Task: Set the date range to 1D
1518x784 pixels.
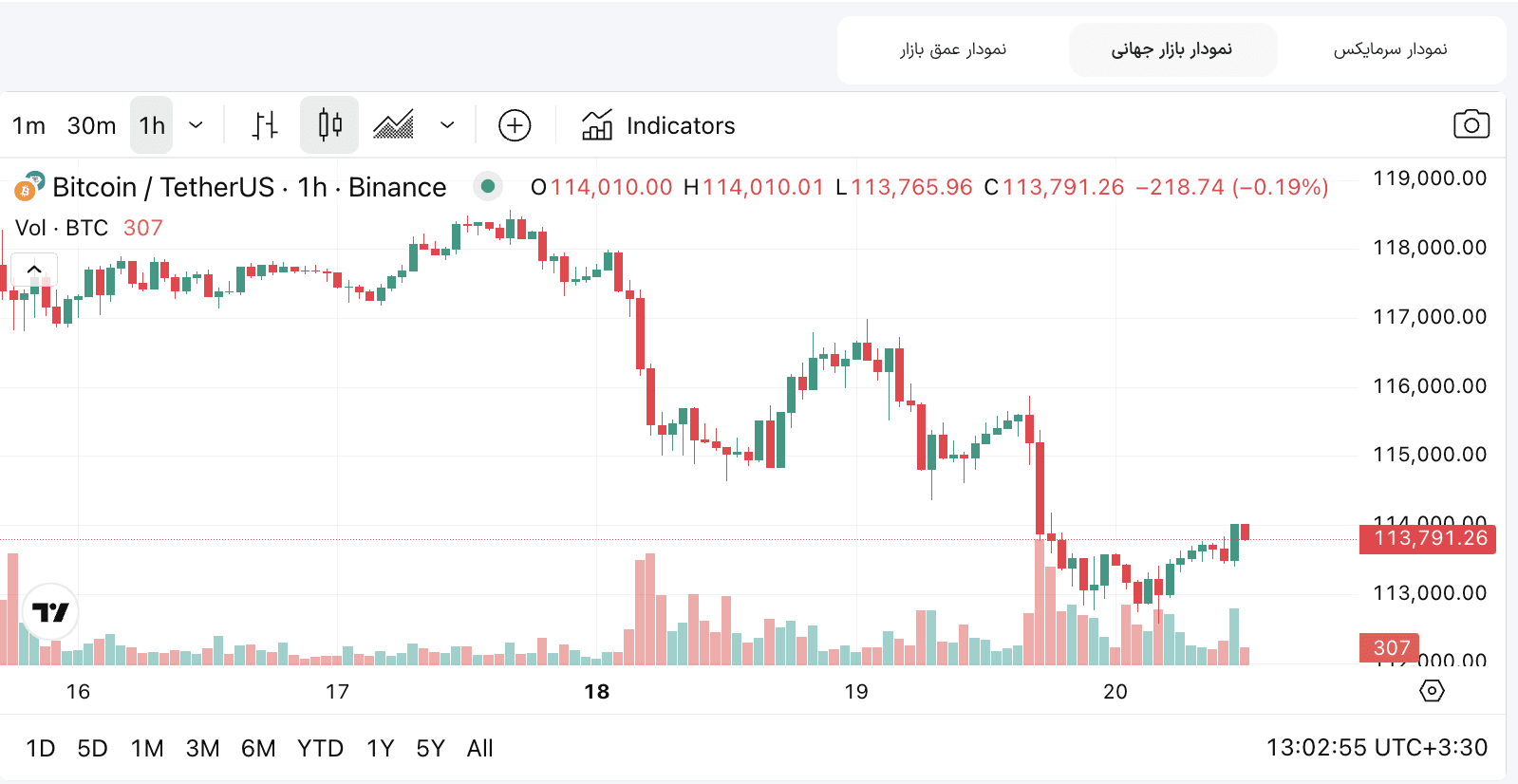Action: tap(40, 748)
